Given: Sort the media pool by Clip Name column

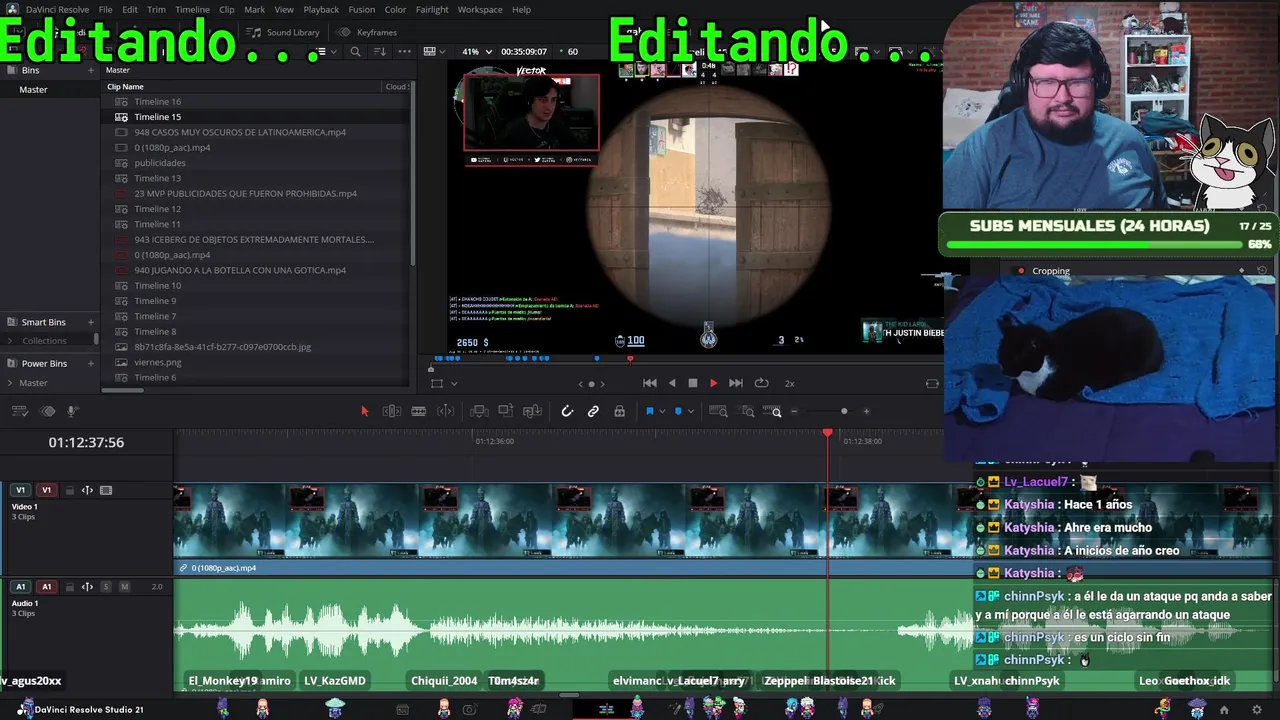Looking at the screenshot, I should 125,87.
